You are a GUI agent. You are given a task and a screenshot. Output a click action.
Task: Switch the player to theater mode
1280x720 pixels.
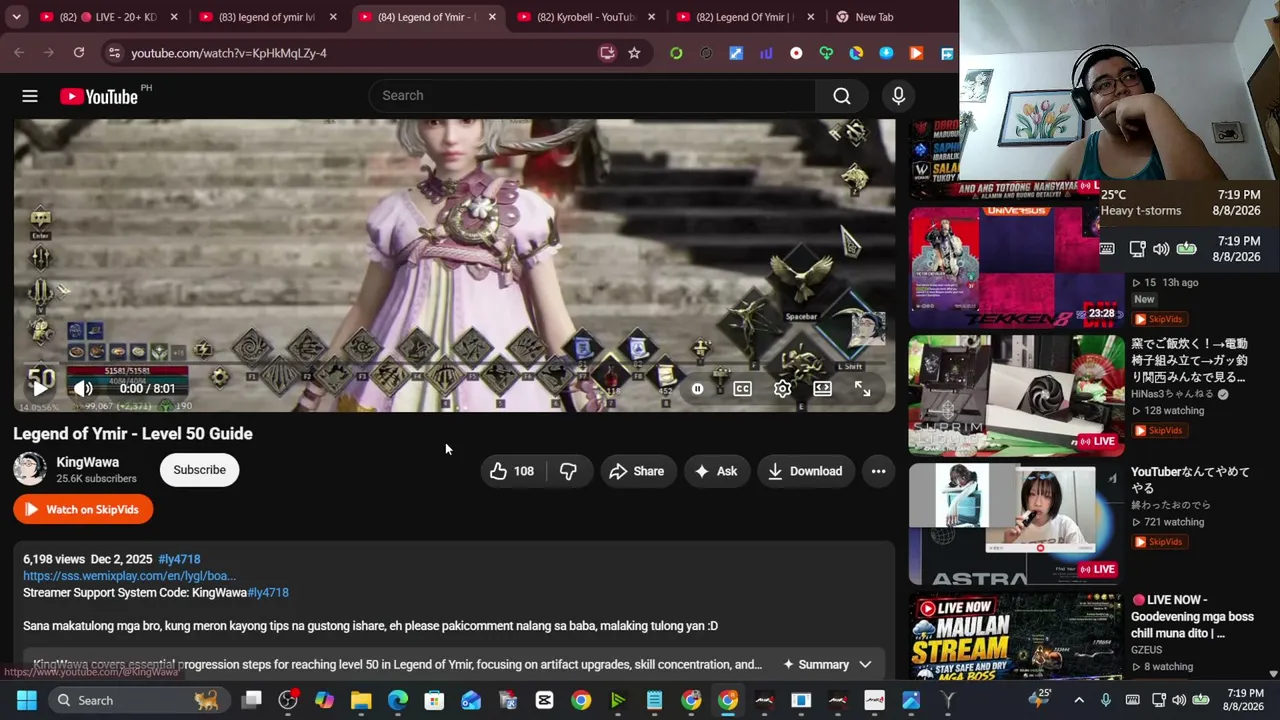[x=822, y=389]
